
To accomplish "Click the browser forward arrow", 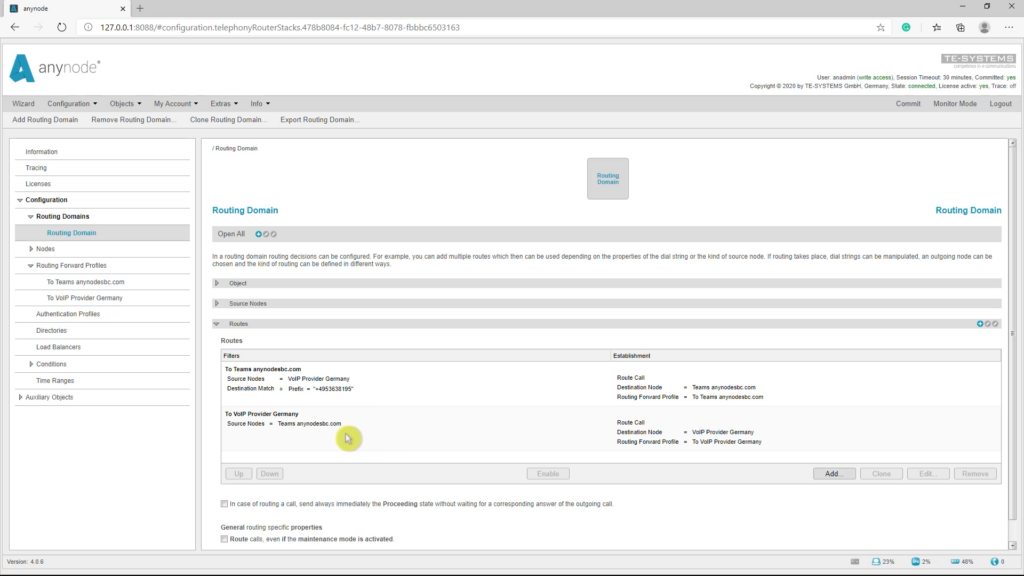I will [x=38, y=27].
